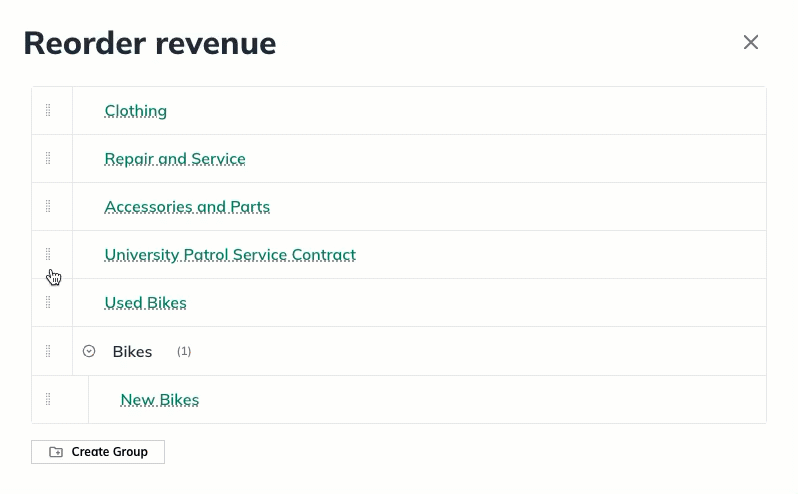The image size is (798, 494).
Task: Click the drag handle beside Accessories and Parts
Action: pyautogui.click(x=48, y=207)
